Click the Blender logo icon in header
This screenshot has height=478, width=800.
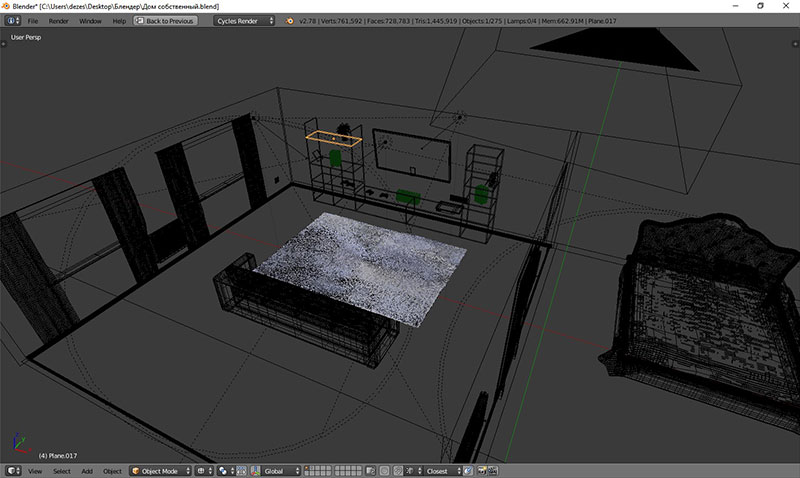[288, 20]
